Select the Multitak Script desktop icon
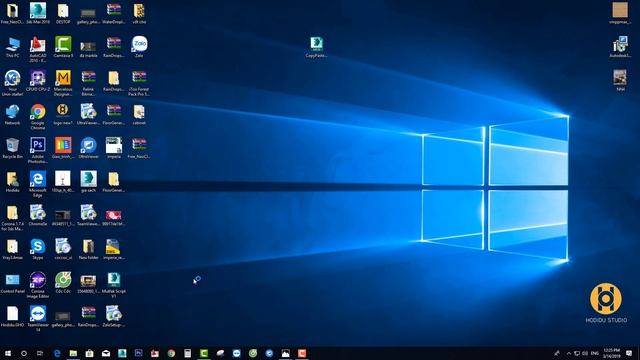 point(114,285)
